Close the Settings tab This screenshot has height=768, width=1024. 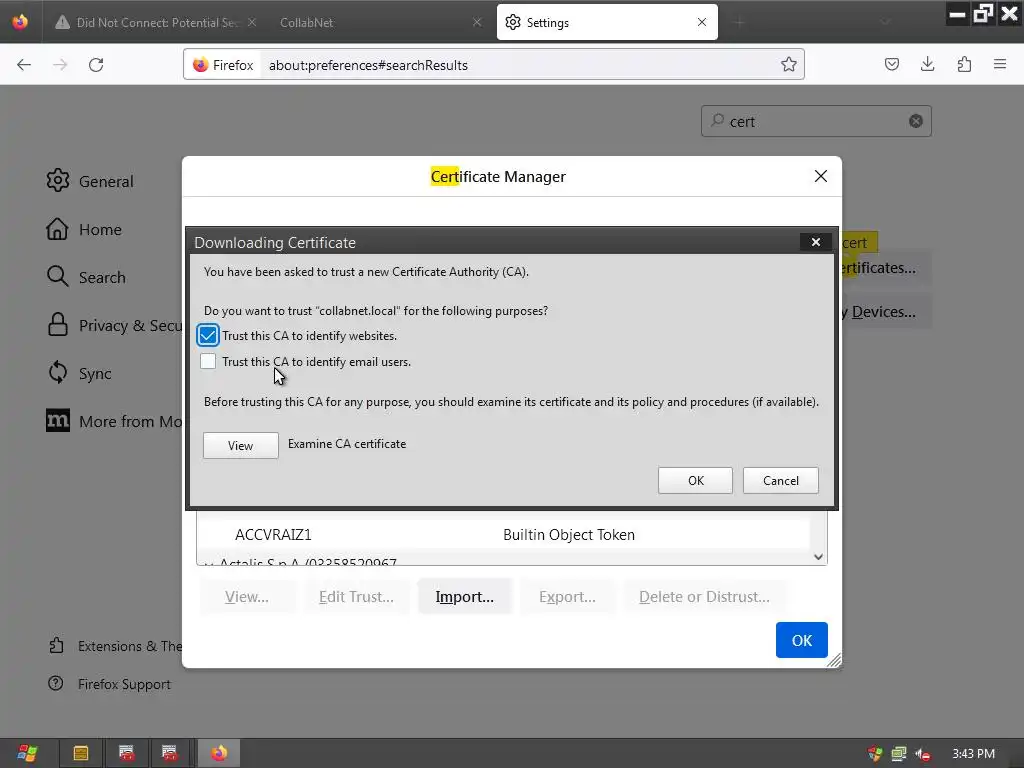click(702, 22)
